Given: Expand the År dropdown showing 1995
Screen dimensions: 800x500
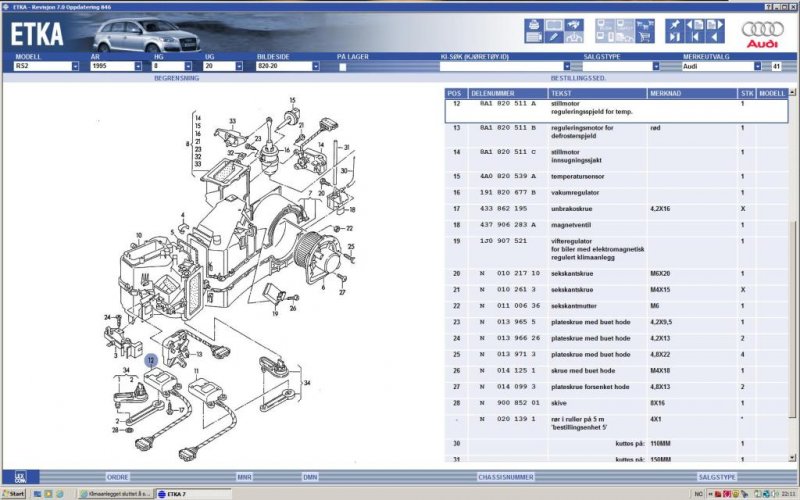Looking at the screenshot, I should point(138,67).
